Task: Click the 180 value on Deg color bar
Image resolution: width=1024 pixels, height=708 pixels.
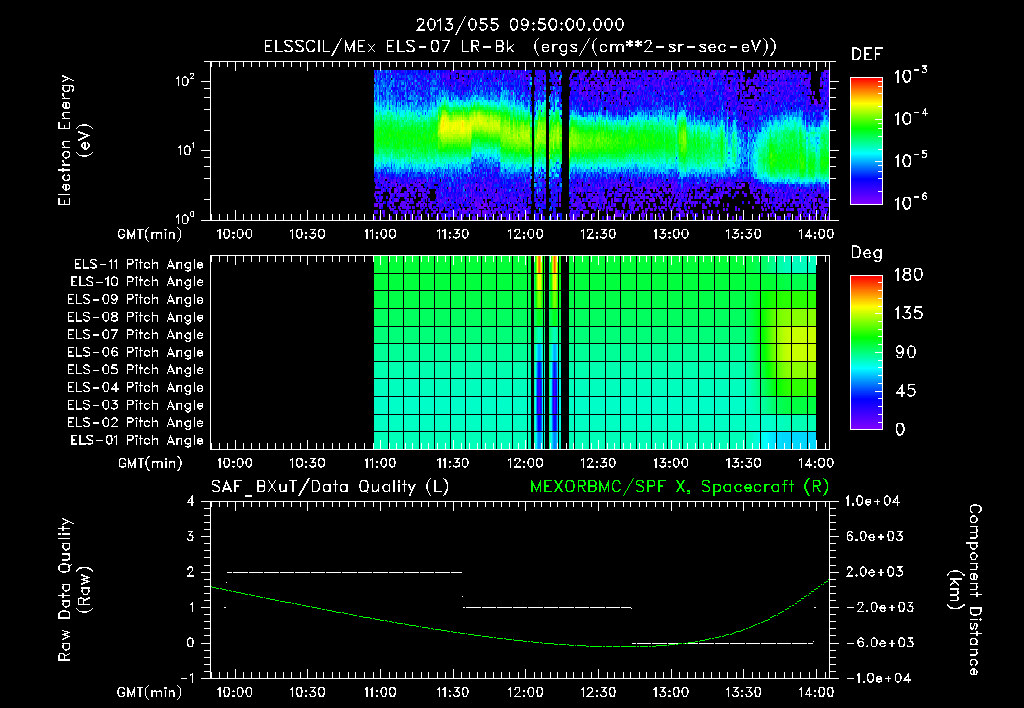Action: point(908,275)
